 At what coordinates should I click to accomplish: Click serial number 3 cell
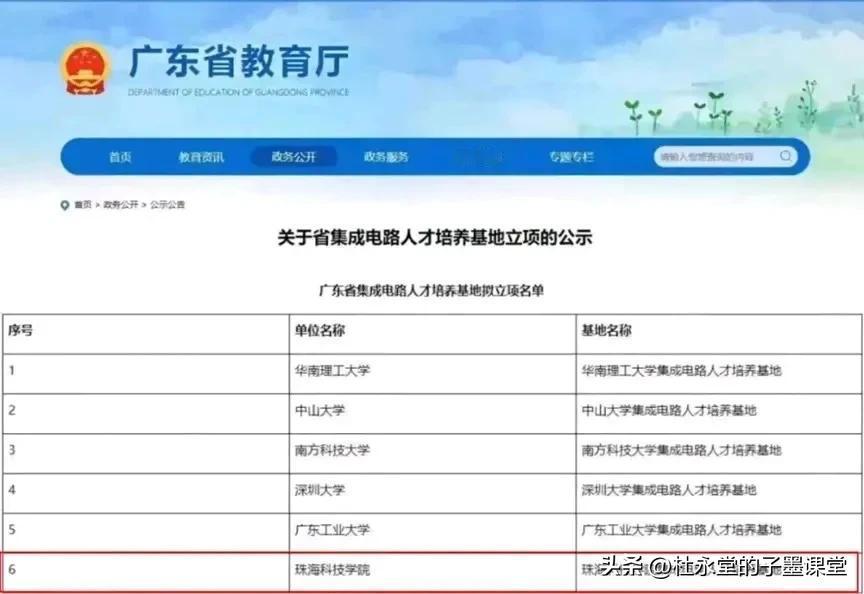(146, 453)
